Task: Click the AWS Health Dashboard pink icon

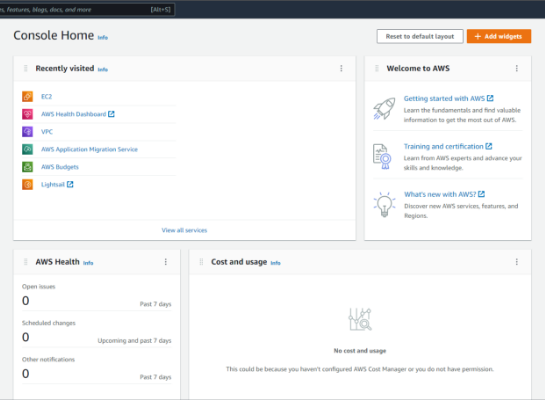Action: (x=27, y=114)
